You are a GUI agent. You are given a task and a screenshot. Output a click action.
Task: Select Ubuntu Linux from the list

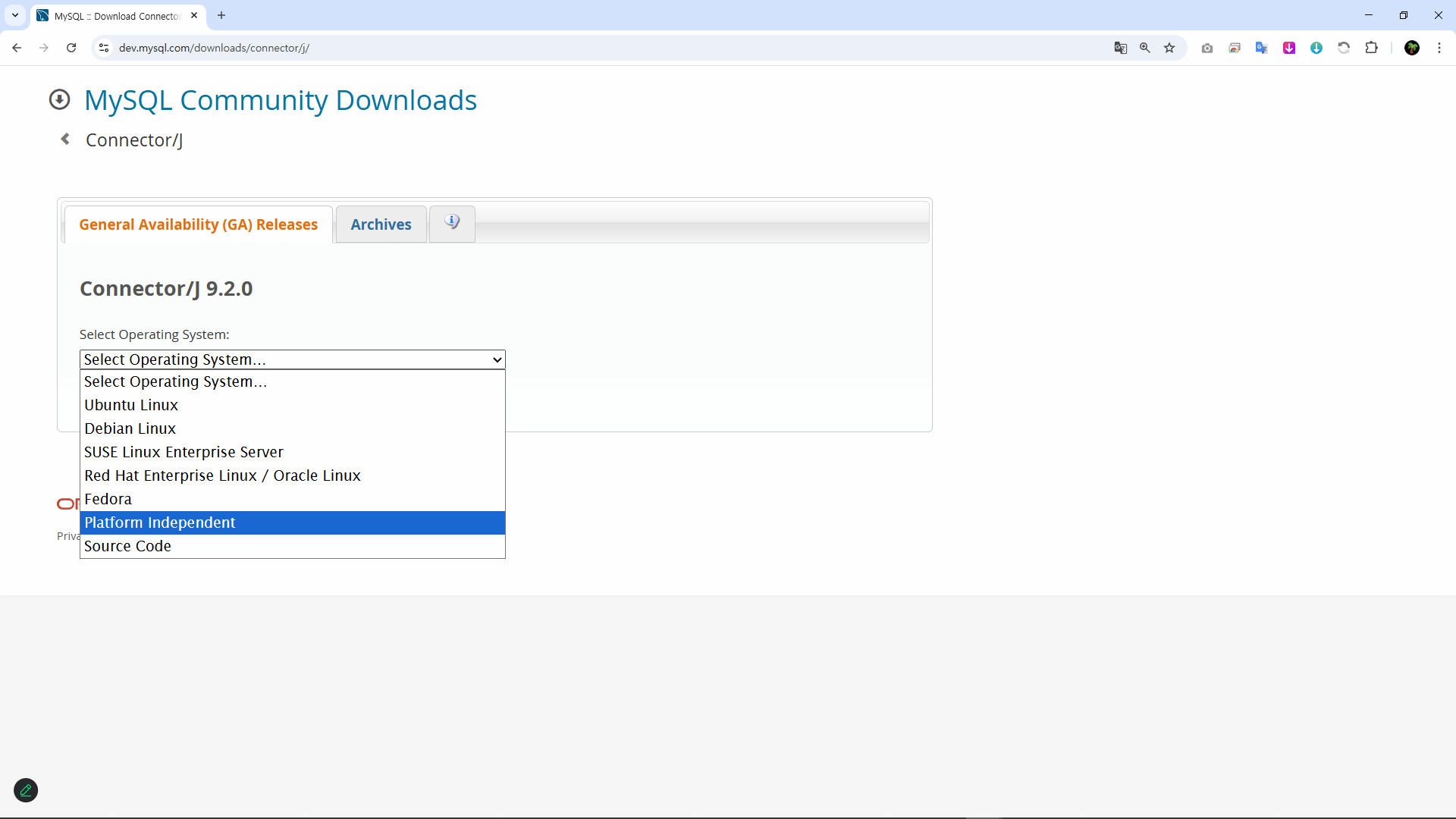click(292, 405)
